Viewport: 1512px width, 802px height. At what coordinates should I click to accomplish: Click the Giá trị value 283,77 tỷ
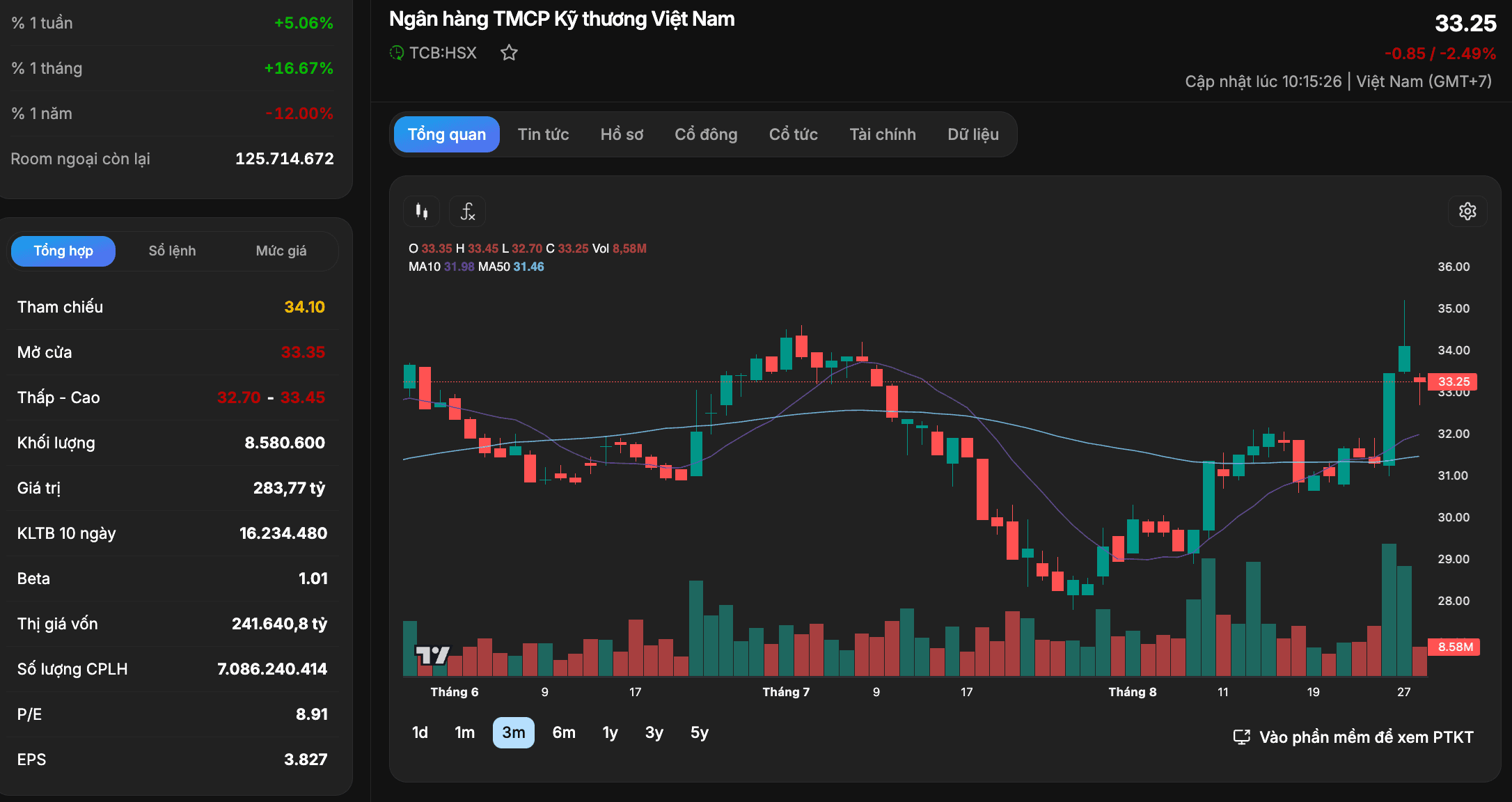click(x=289, y=488)
